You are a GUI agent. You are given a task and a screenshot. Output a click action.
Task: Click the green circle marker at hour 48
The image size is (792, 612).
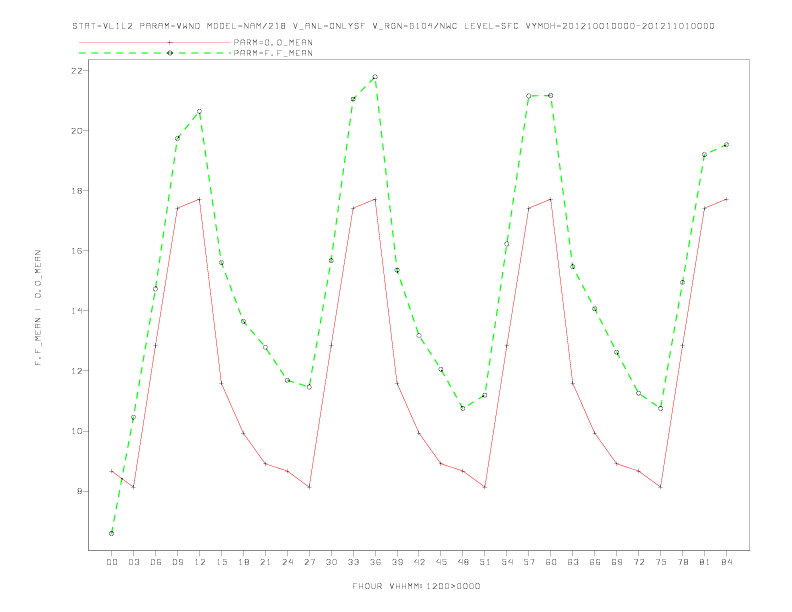coord(463,408)
